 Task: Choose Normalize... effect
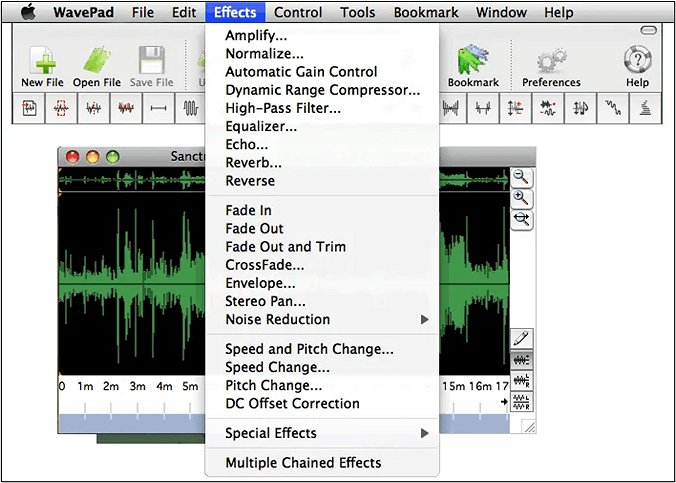click(322, 53)
